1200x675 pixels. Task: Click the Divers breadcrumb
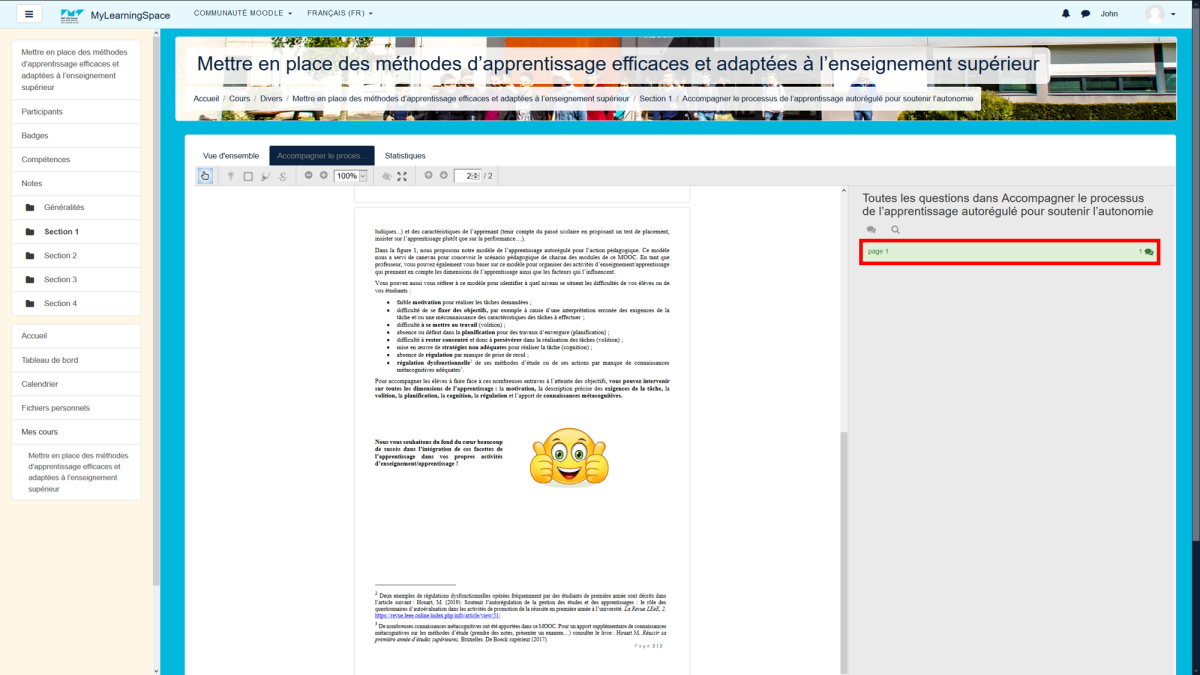point(271,99)
